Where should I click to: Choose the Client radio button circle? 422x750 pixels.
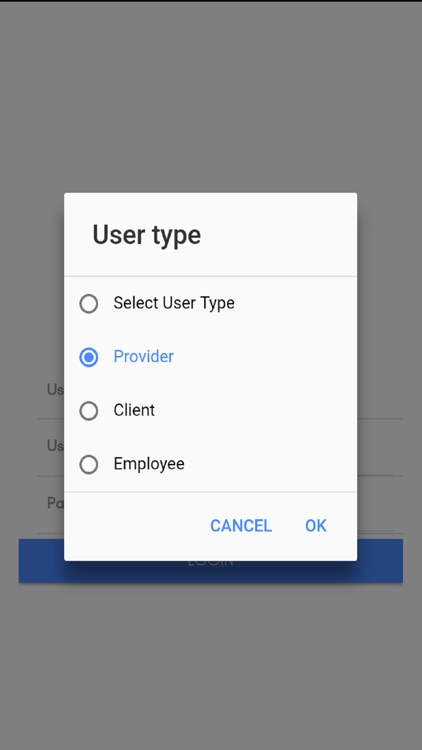pos(89,411)
